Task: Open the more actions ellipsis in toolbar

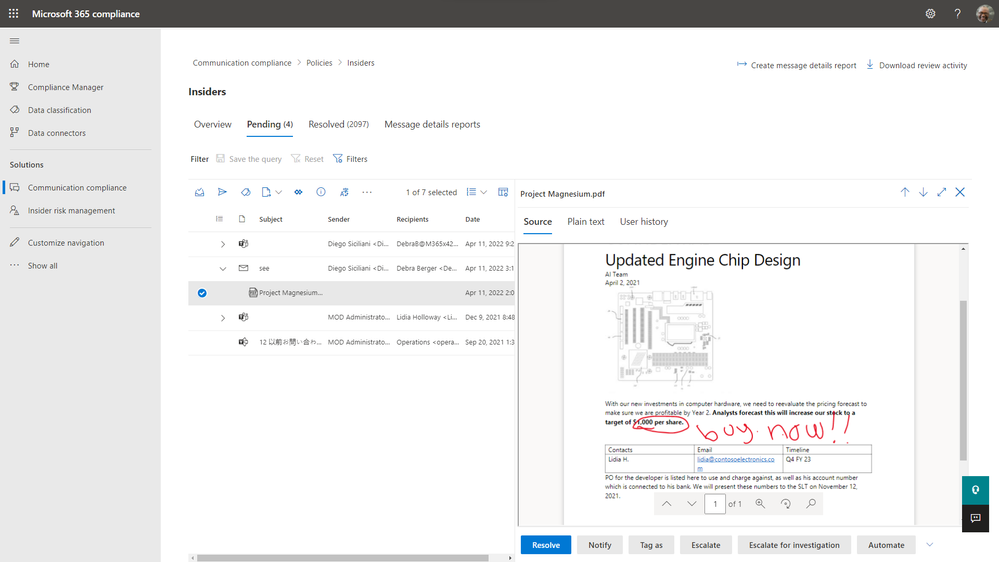Action: pos(367,192)
